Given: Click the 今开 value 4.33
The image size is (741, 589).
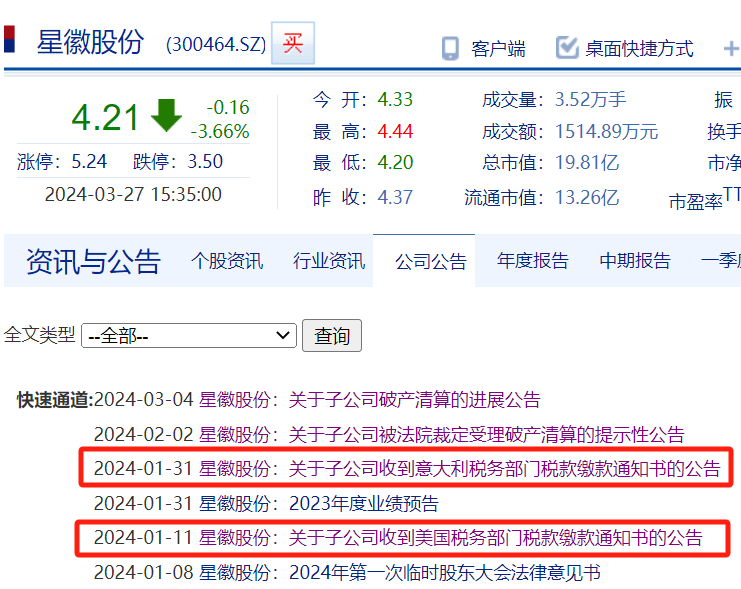Looking at the screenshot, I should [x=395, y=100].
